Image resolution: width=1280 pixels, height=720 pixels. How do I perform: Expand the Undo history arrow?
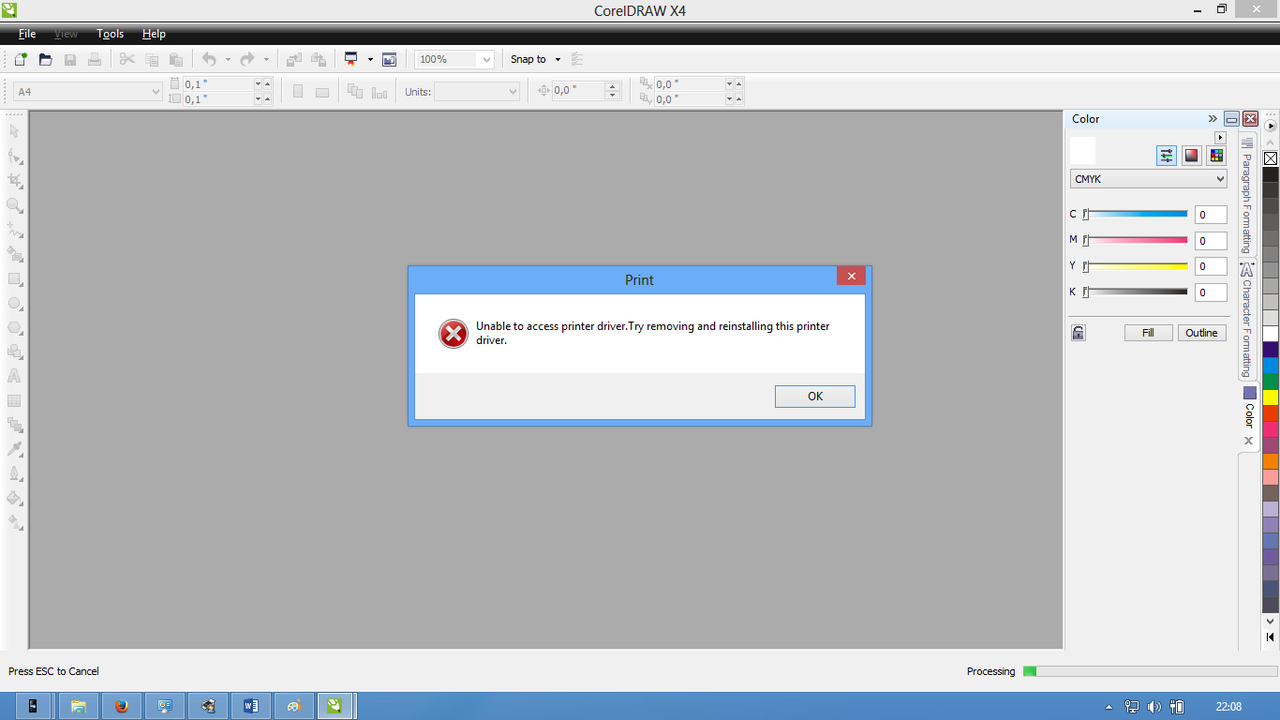pyautogui.click(x=228, y=60)
